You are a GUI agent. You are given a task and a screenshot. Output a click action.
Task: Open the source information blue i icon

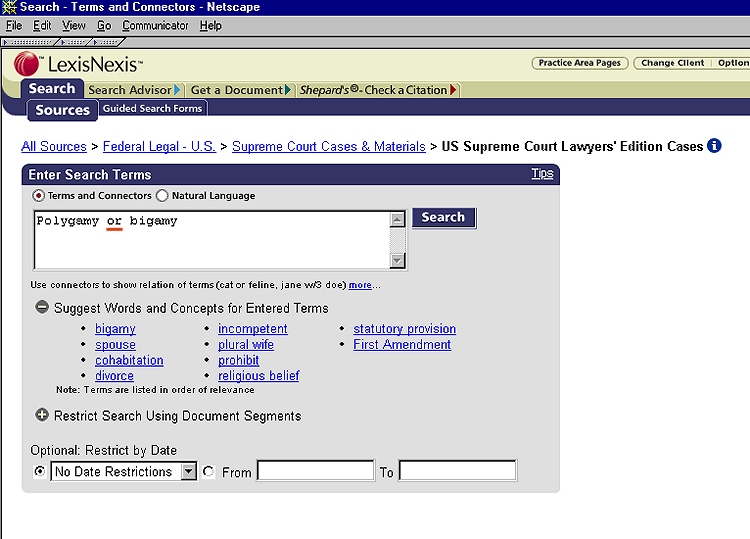(x=714, y=145)
